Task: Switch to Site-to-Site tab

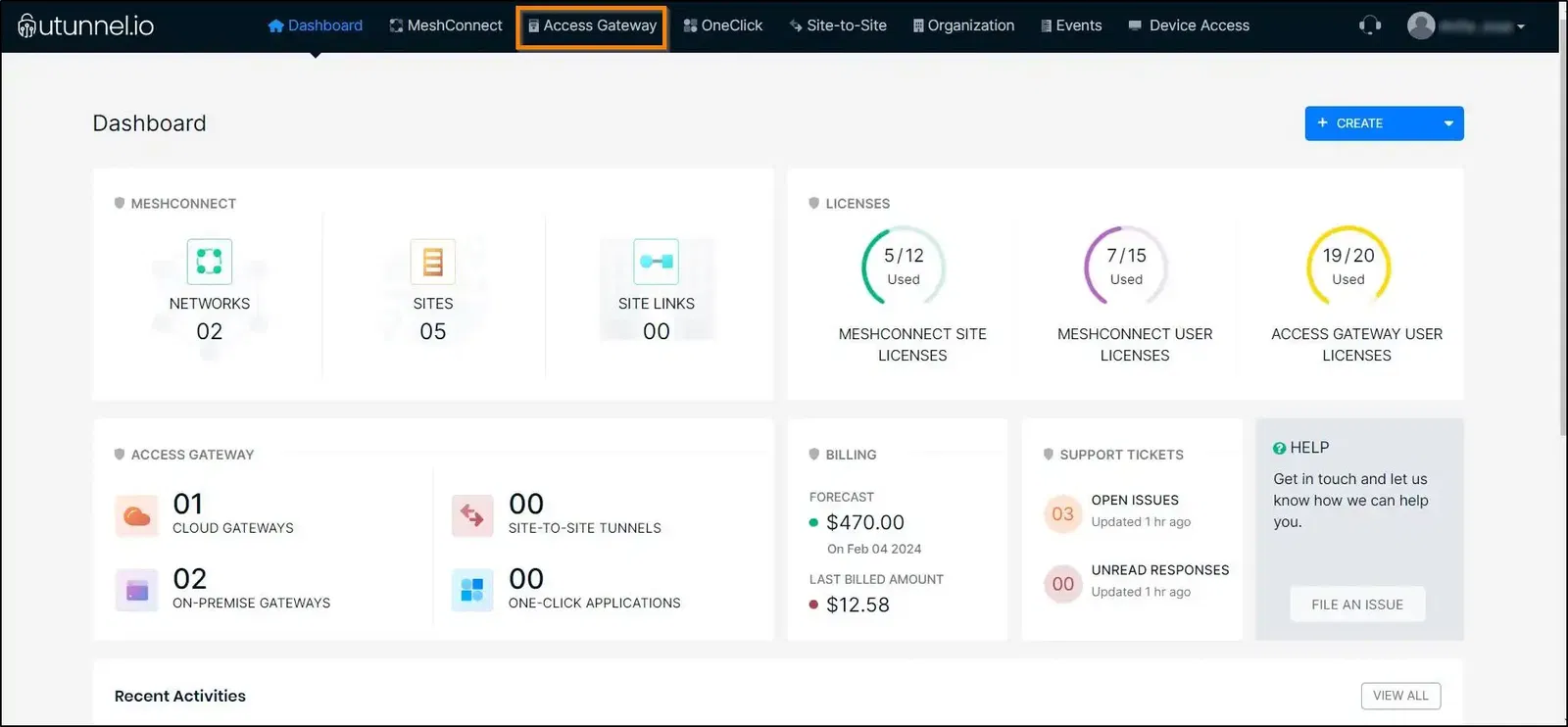Action: tap(838, 25)
